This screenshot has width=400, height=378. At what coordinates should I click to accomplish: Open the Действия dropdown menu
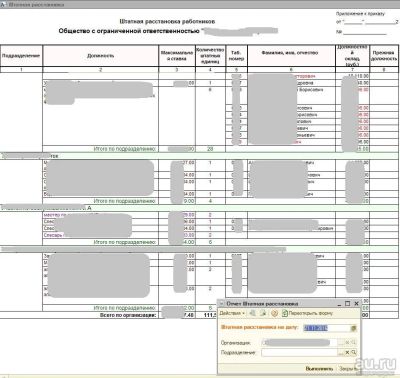232,313
